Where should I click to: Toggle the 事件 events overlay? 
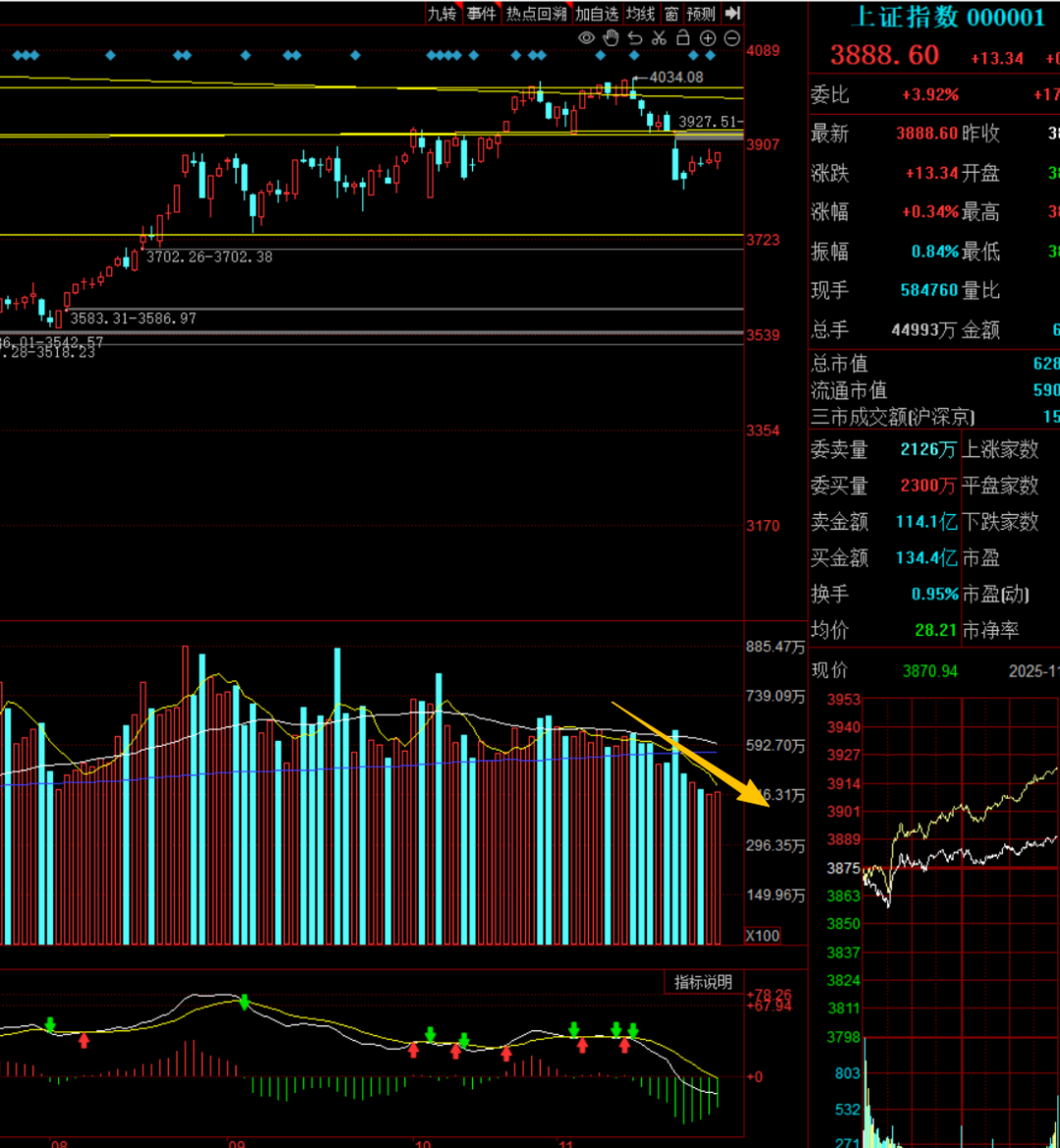click(481, 14)
